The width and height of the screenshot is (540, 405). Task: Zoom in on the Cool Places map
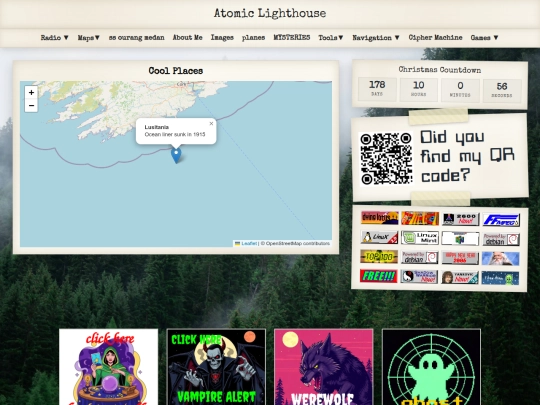point(31,92)
